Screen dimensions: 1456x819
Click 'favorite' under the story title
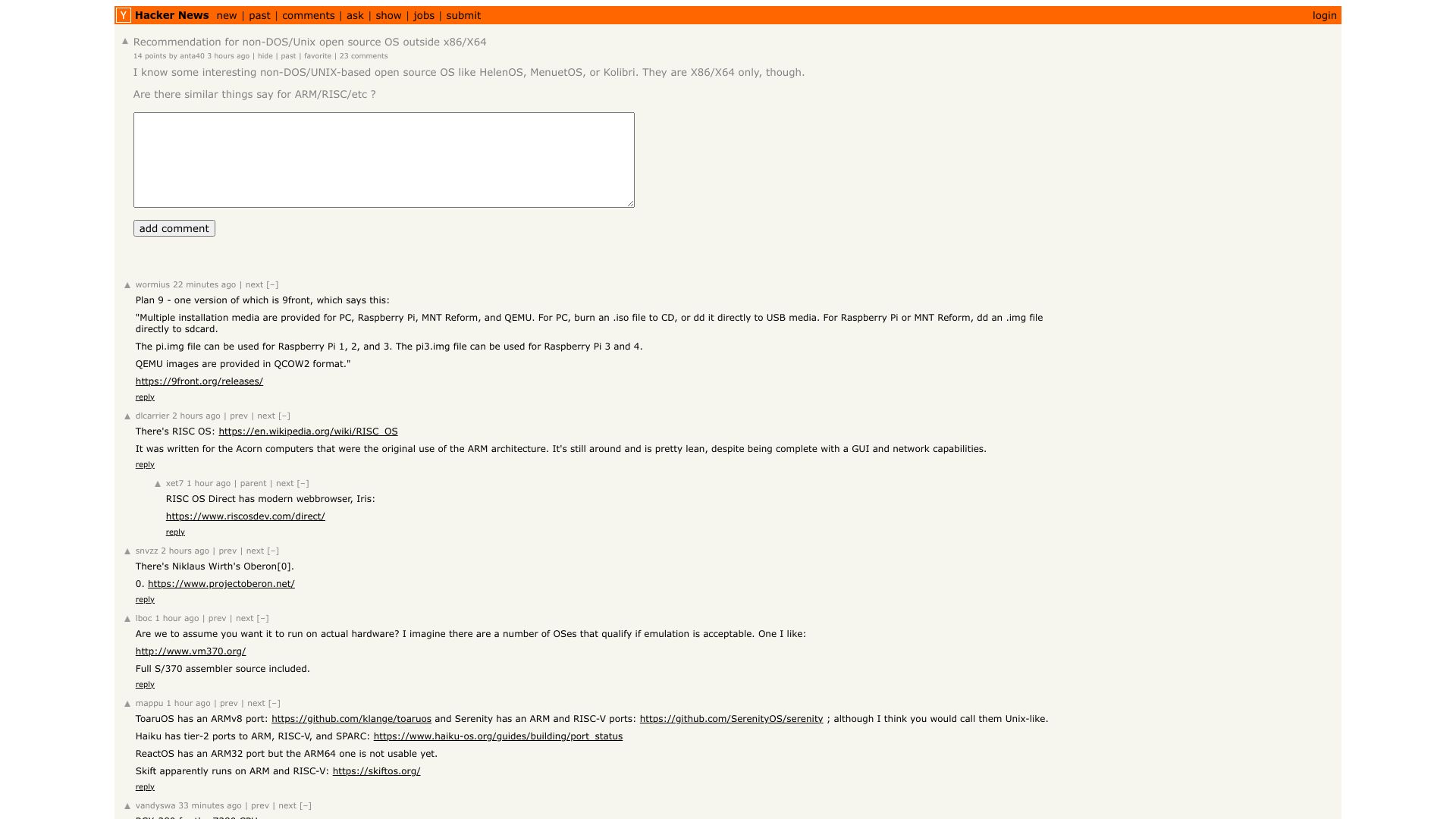(x=318, y=56)
